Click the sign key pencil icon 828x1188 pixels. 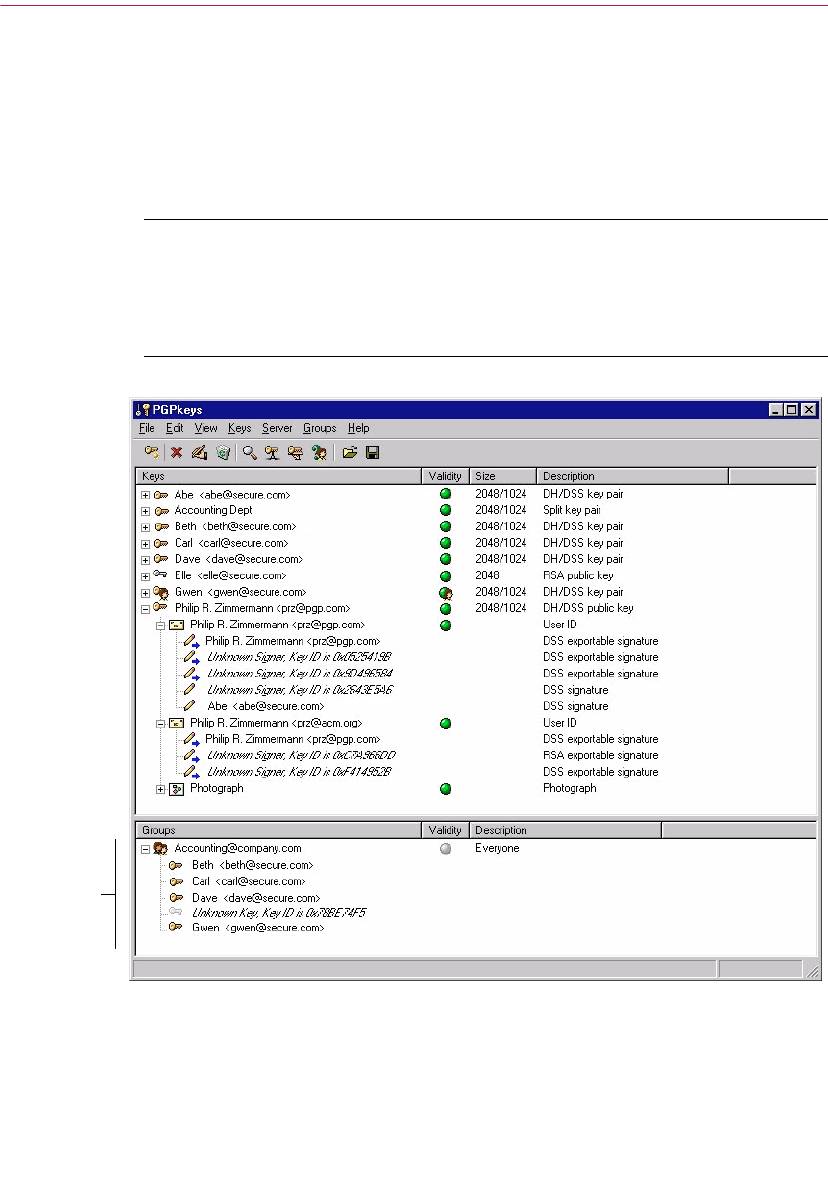point(199,452)
